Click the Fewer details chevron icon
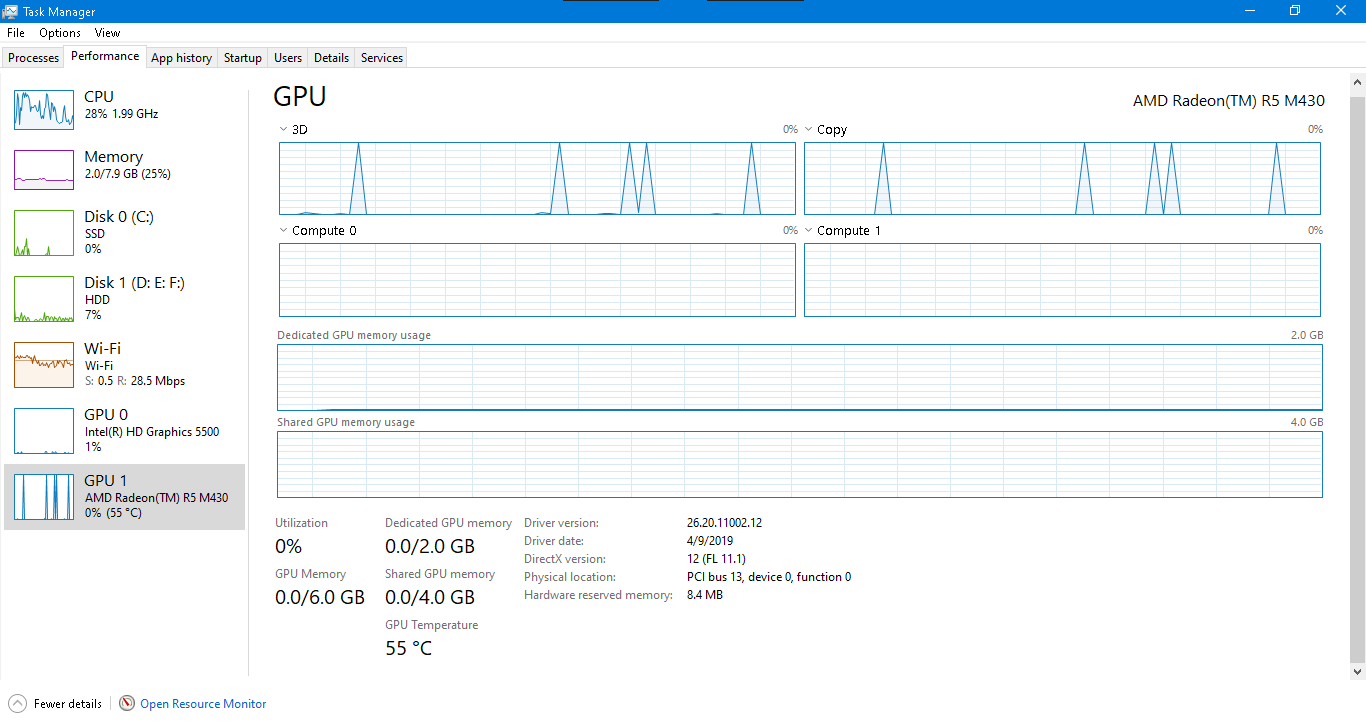Screen dimensions: 1366x728 point(17,703)
